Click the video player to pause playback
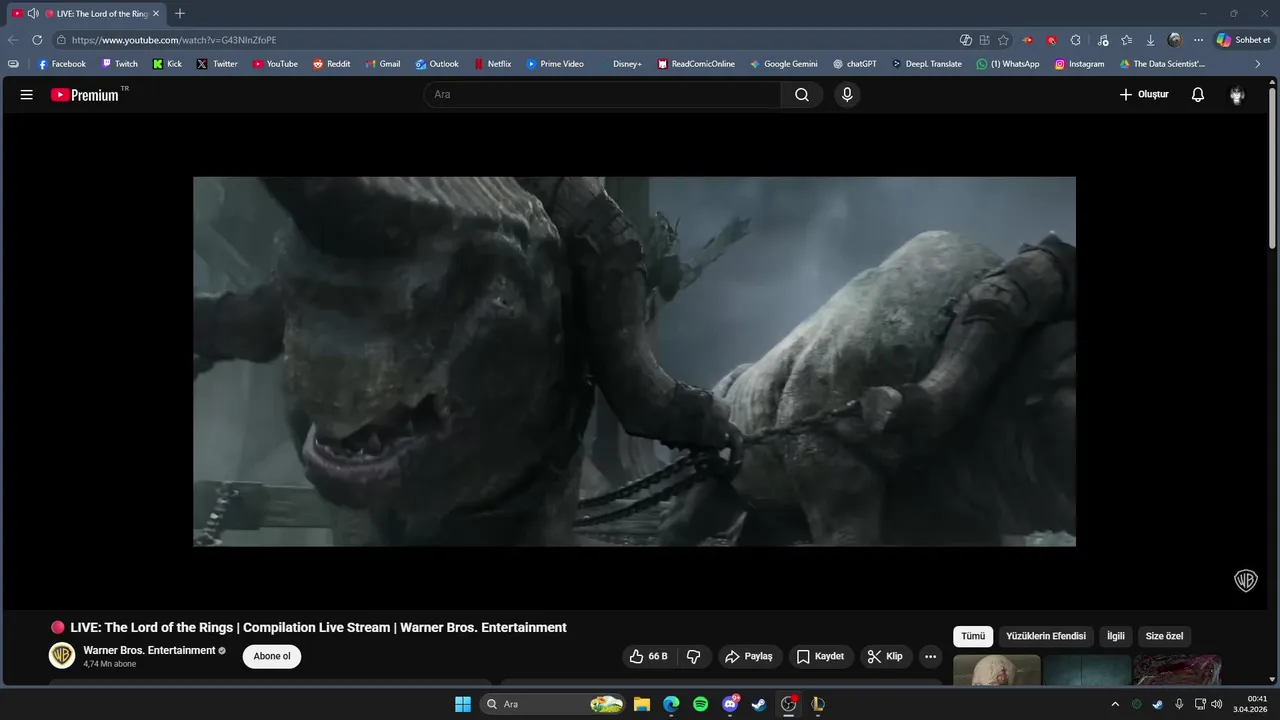The width and height of the screenshot is (1280, 720). pos(634,362)
